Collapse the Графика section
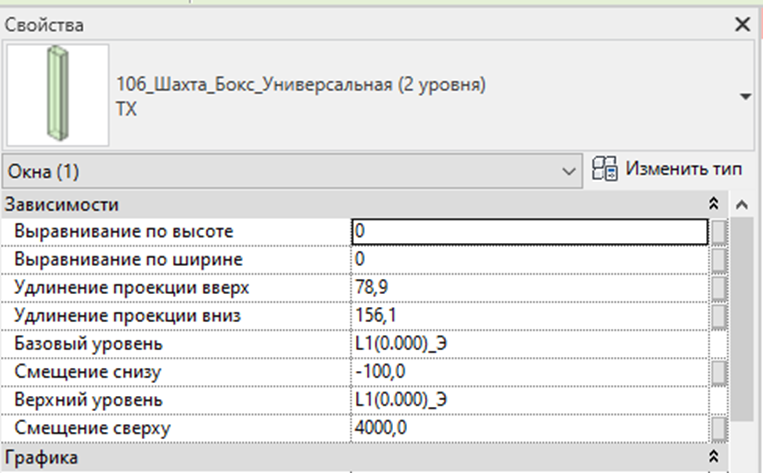Screen dimensions: 763x473 click(713, 457)
